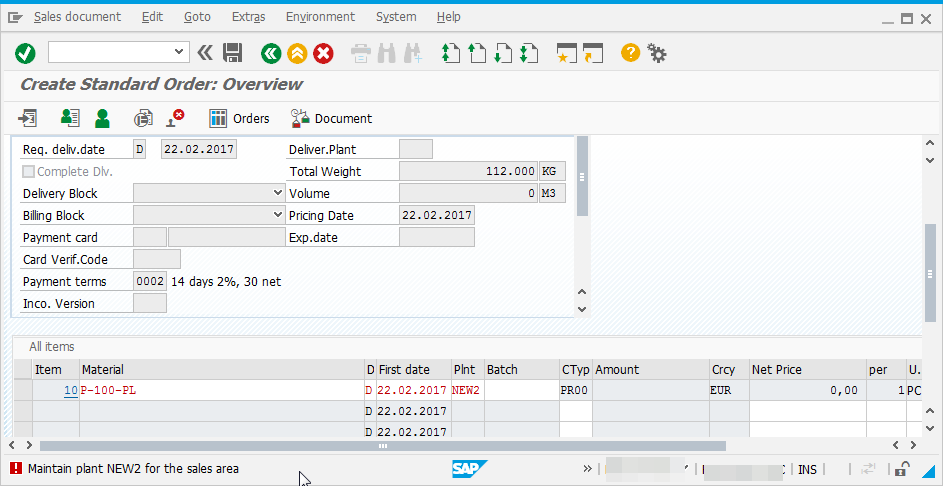Click the main window vertical scrollbar thumb
Viewport: 943px width, 486px height.
[x=930, y=272]
